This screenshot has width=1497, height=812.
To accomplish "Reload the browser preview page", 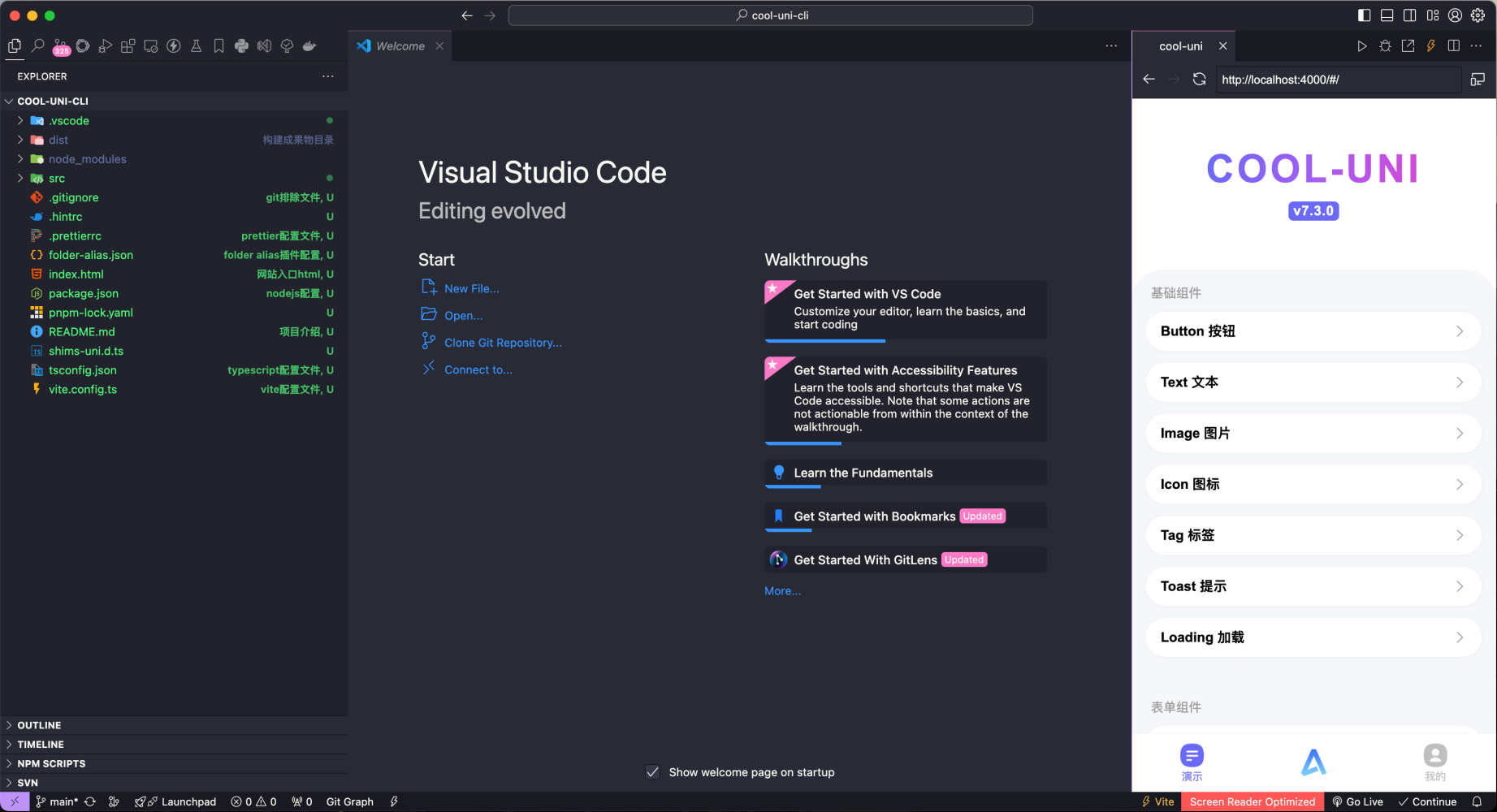I will click(x=1199, y=80).
